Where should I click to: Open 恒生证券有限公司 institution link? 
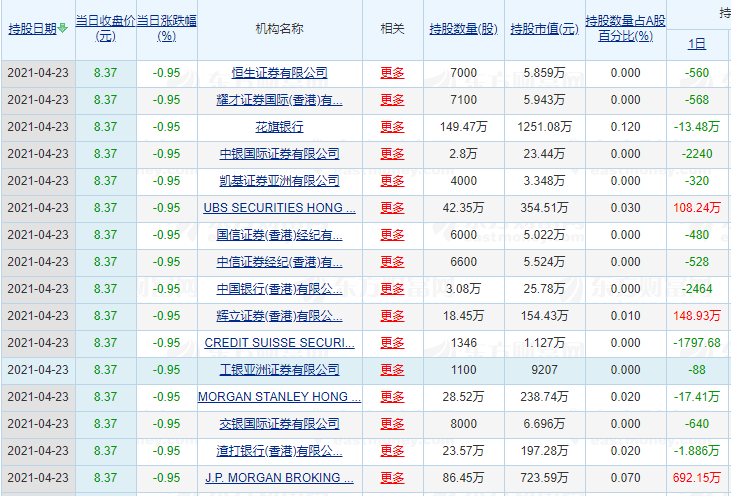tap(279, 73)
